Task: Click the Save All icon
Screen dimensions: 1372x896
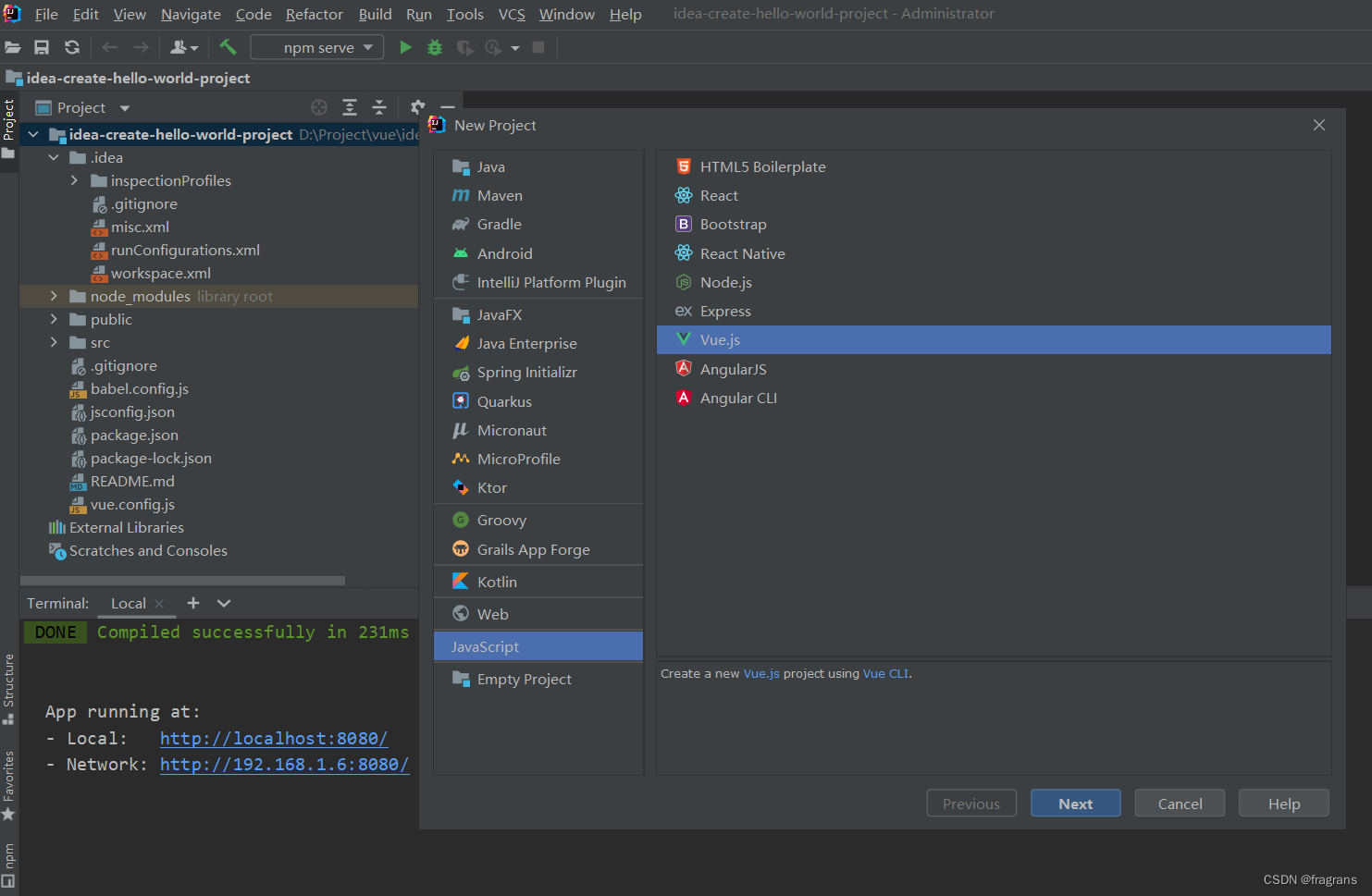Action: pos(41,46)
